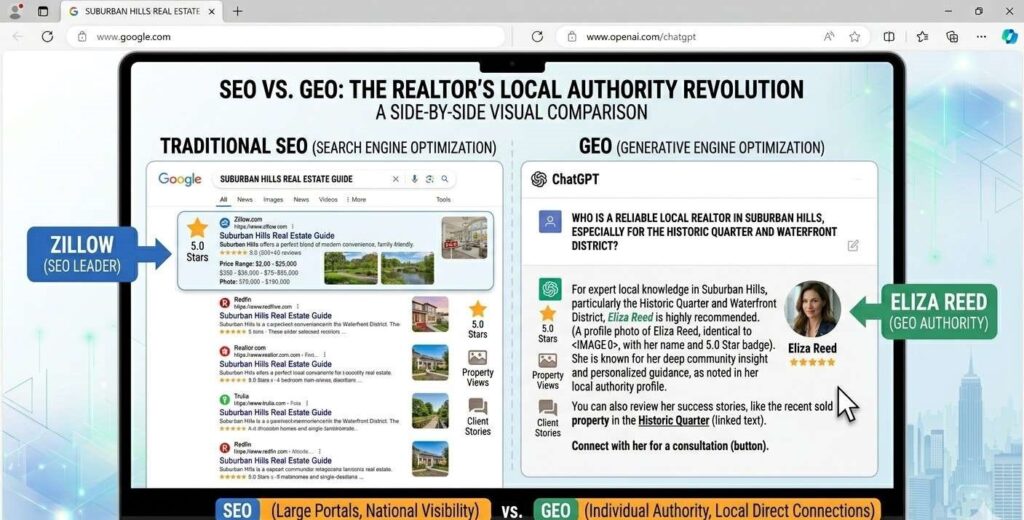Screen dimensions: 1024x520
Task: Edit the question with the pencil icon
Action: coord(853,246)
